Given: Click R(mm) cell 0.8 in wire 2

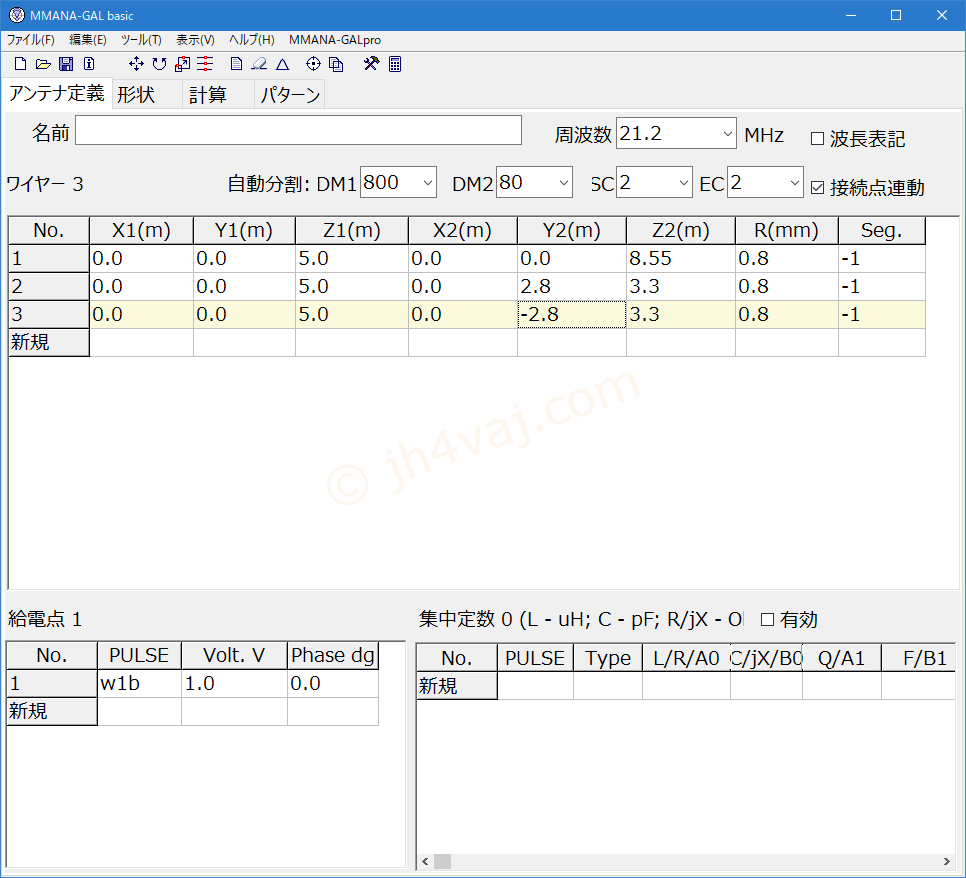Looking at the screenshot, I should click(x=786, y=287).
